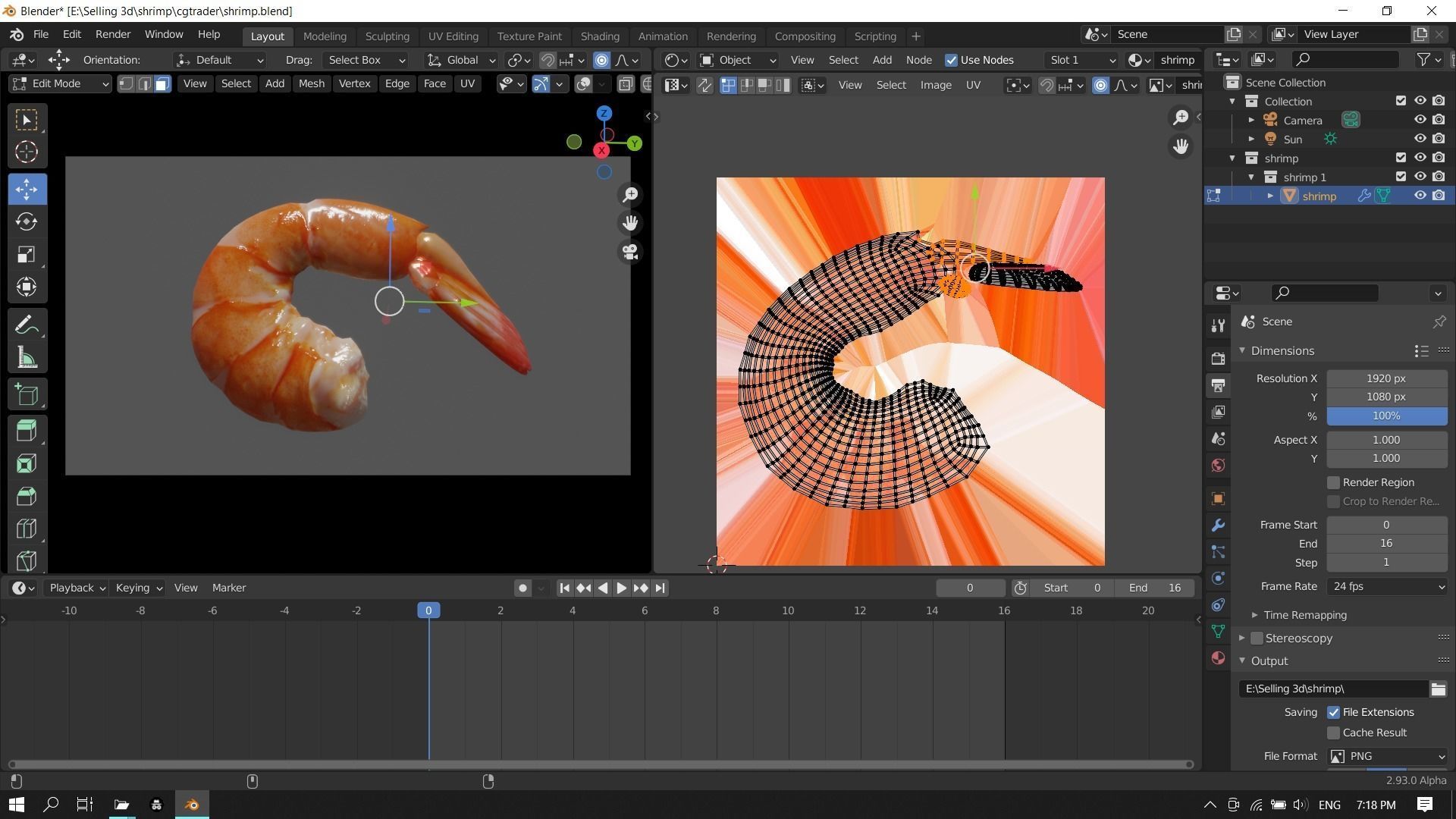Hide Sun in viewport via eye icon

pyautogui.click(x=1420, y=139)
